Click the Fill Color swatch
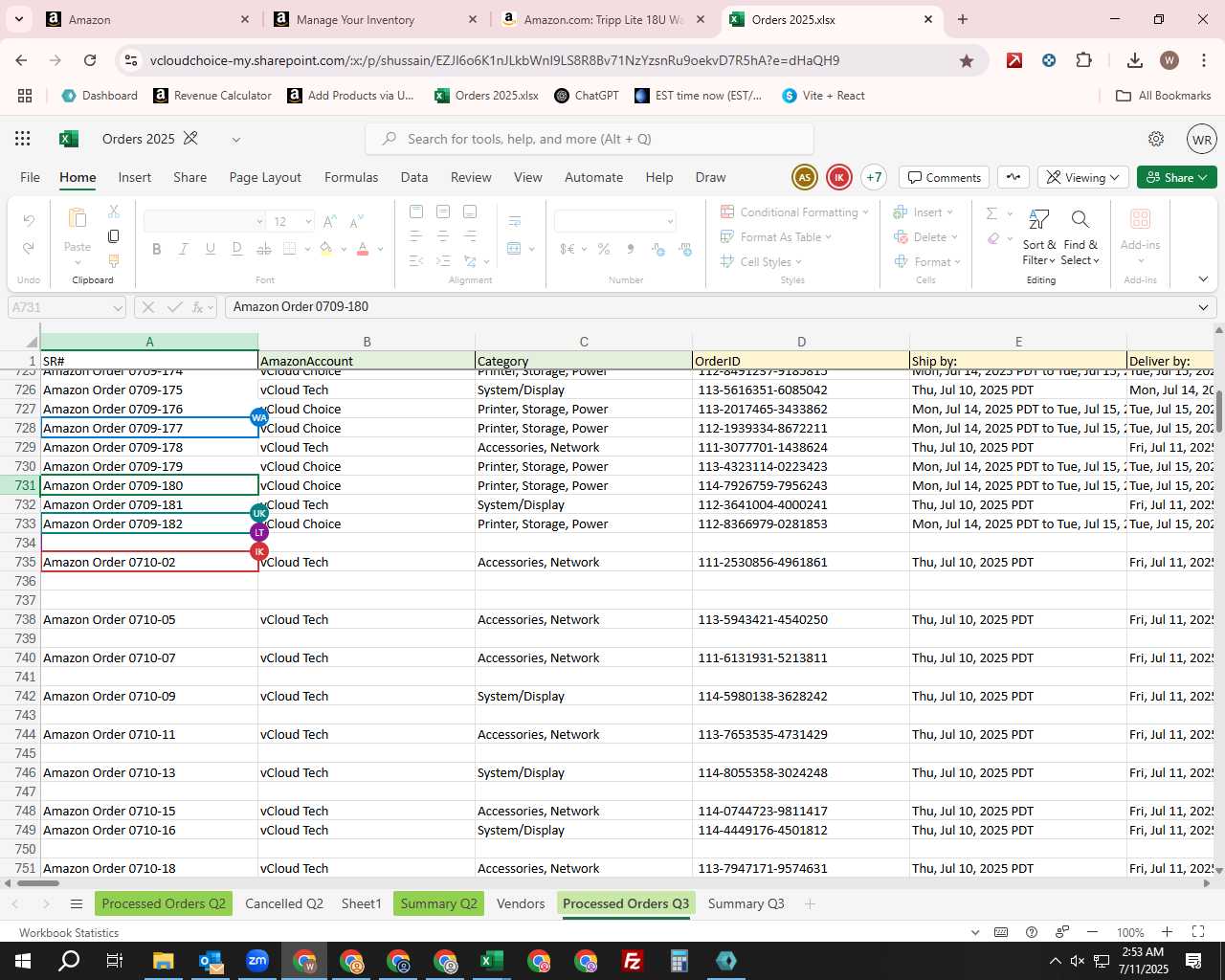 (326, 249)
